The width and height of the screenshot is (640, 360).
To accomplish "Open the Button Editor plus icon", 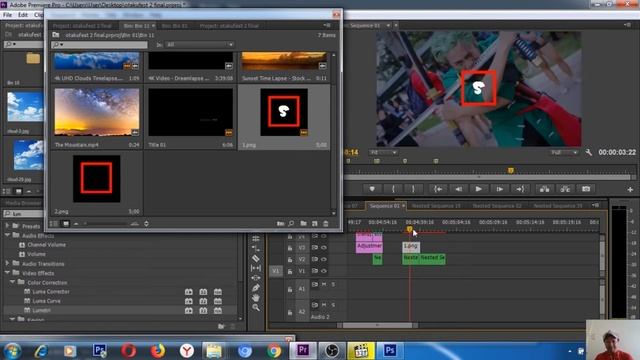I will click(x=630, y=189).
